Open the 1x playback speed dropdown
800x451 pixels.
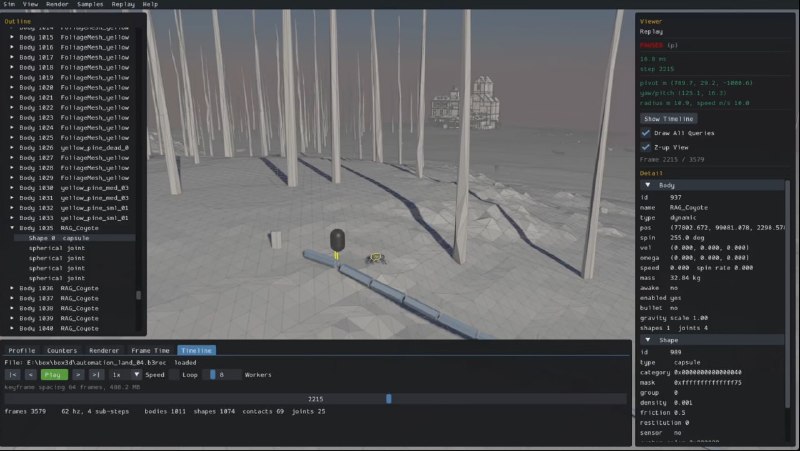pos(126,374)
